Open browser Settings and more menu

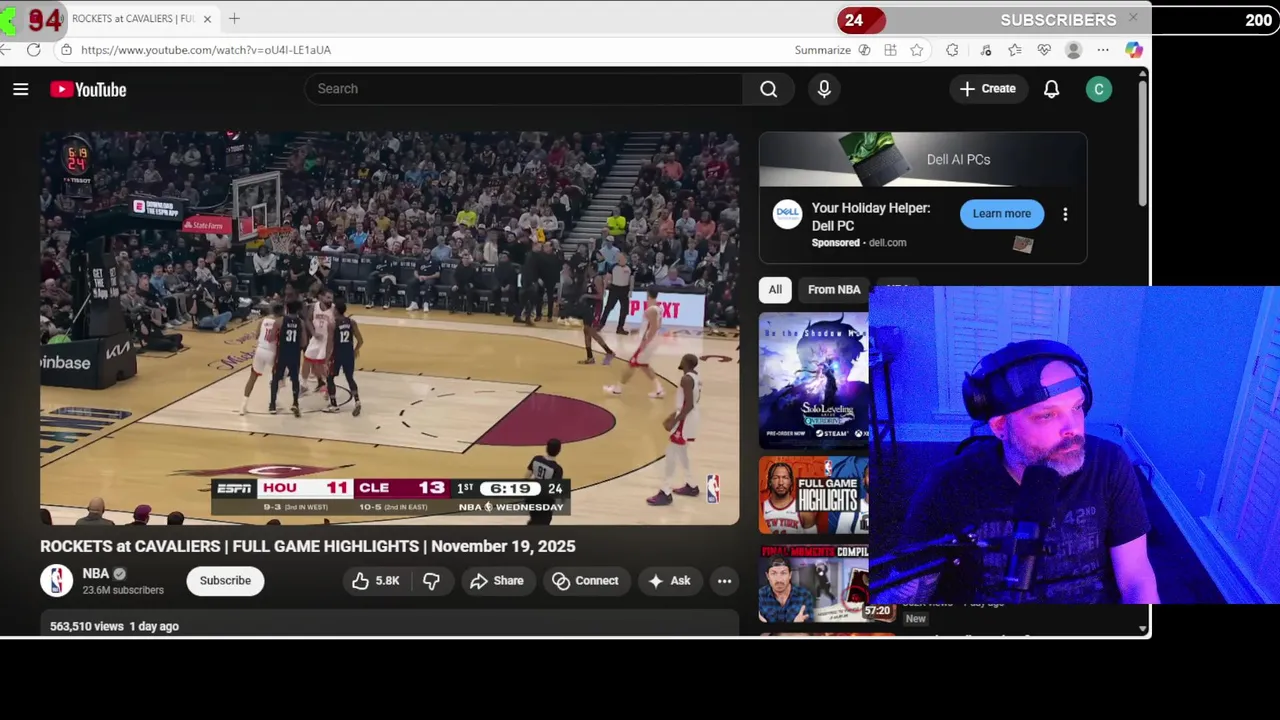tap(1103, 50)
